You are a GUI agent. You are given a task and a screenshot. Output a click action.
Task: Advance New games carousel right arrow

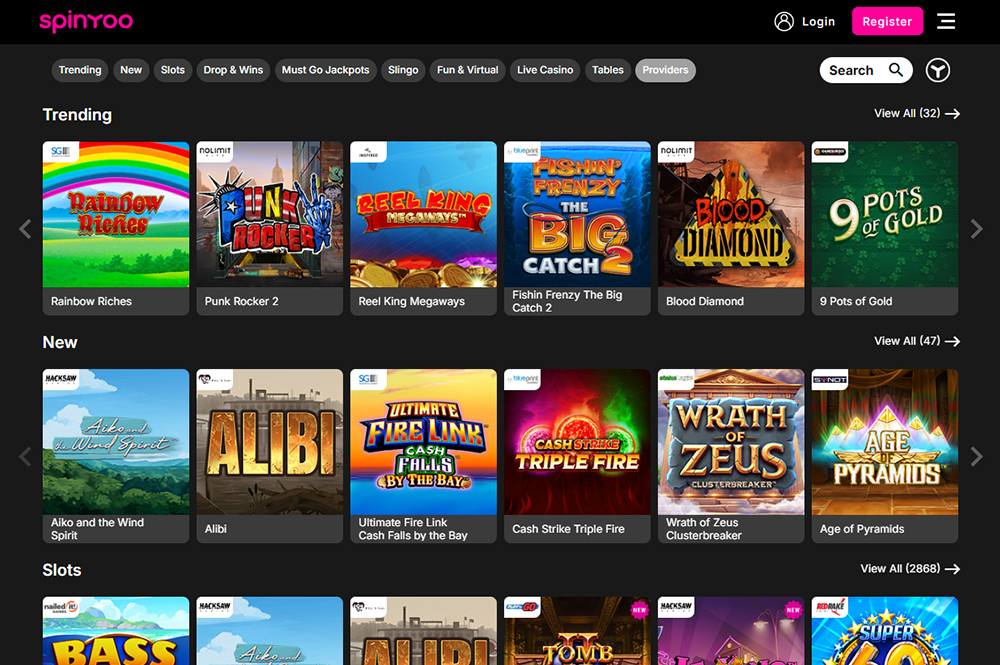tap(977, 457)
